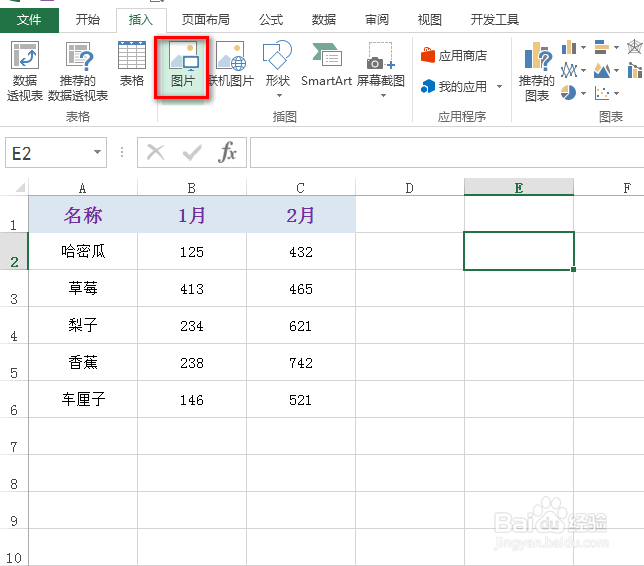Image resolution: width=644 pixels, height=566 pixels.
Task: Expand the area chart dropdown arrow
Action: [x=616, y=71]
